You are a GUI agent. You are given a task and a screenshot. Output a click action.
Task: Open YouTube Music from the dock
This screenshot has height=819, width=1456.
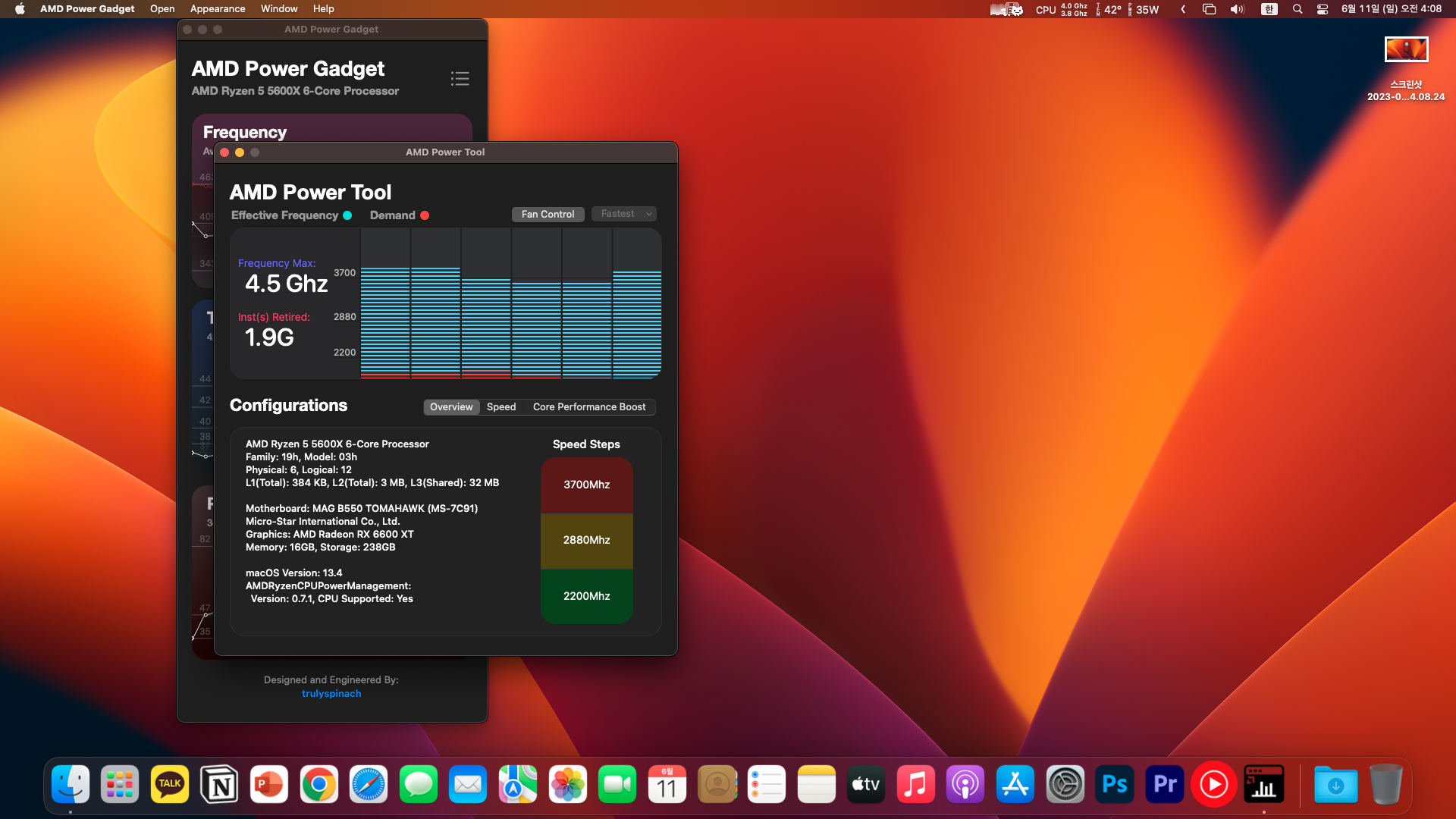point(1214,784)
